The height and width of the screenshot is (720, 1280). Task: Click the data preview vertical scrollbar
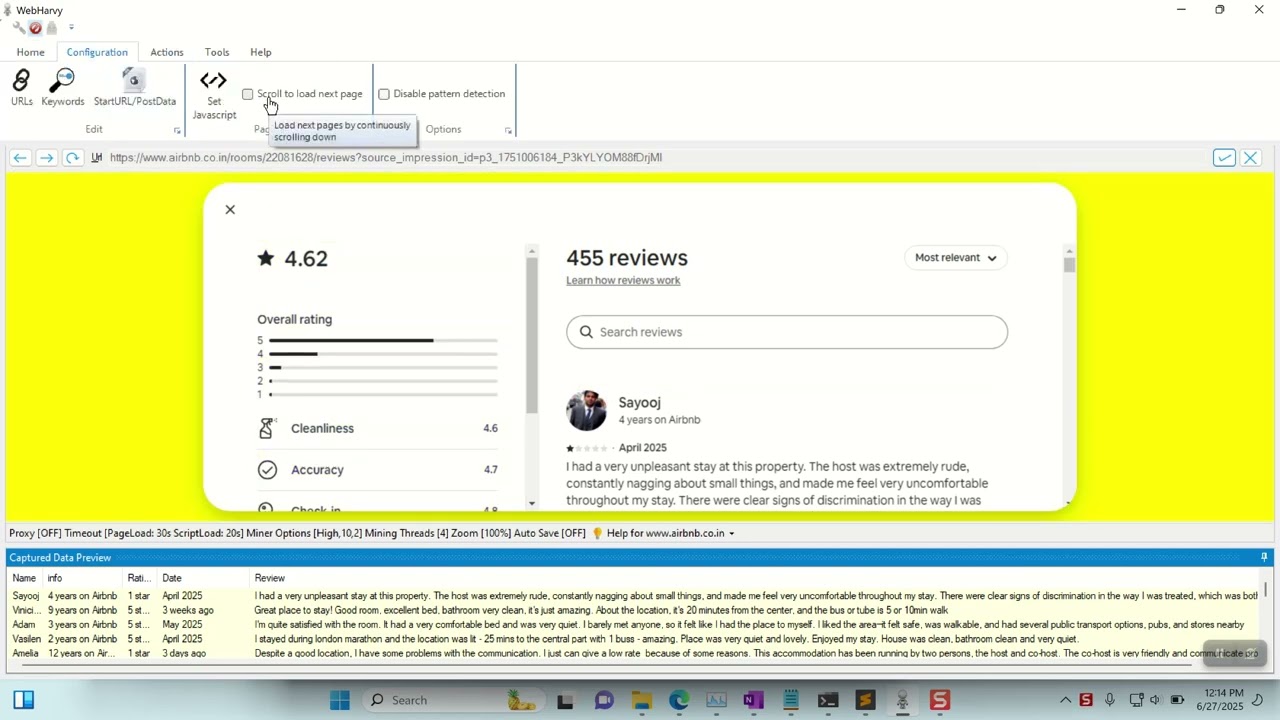pos(1266,590)
